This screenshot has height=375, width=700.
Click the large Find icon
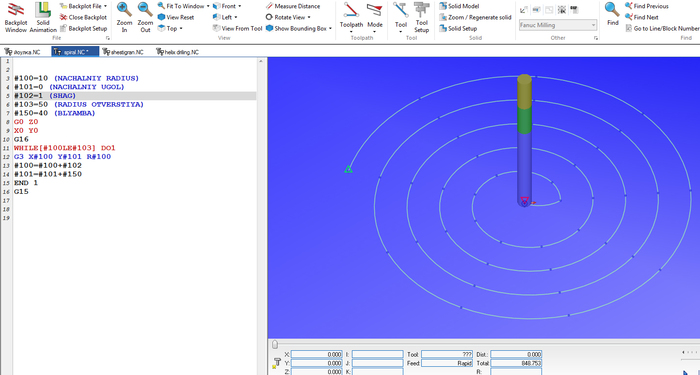pyautogui.click(x=612, y=14)
